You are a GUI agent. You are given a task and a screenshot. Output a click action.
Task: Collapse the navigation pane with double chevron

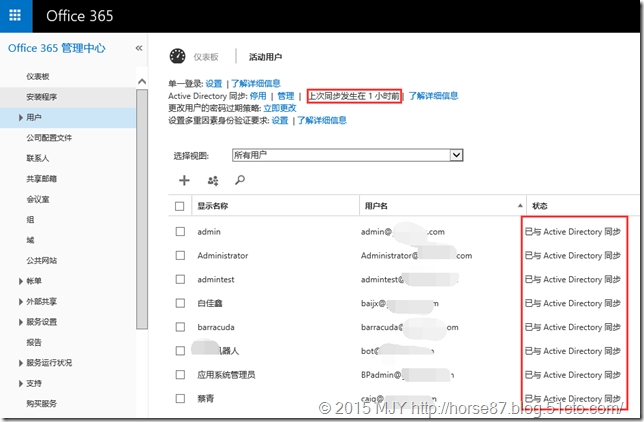click(x=139, y=48)
